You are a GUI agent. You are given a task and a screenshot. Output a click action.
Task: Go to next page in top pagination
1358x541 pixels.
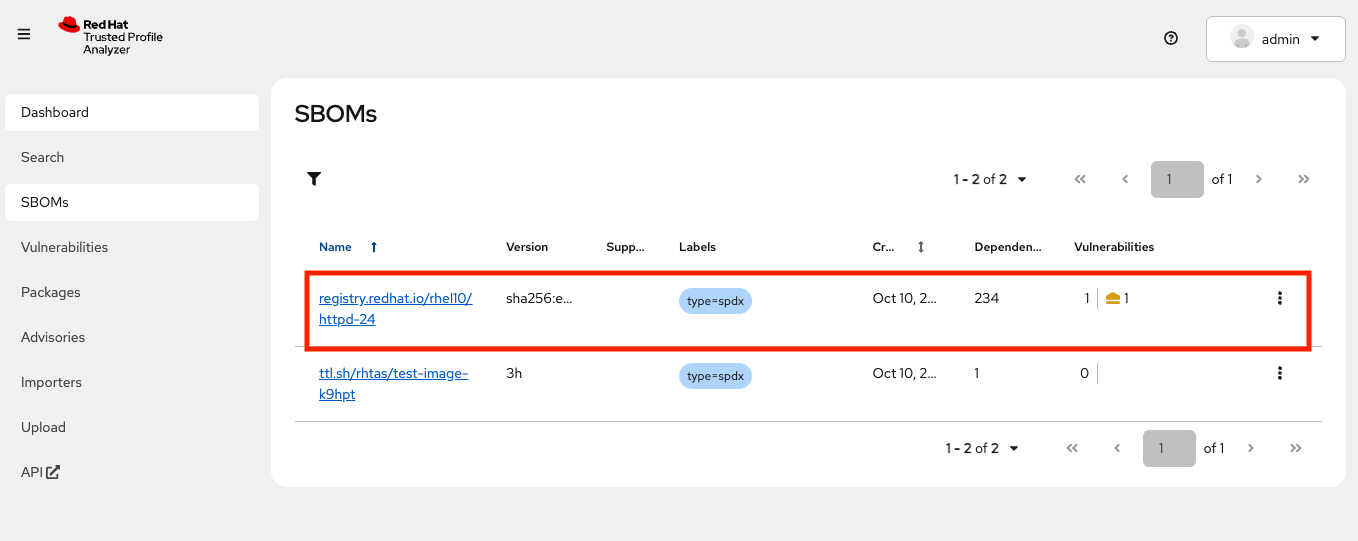point(1259,179)
